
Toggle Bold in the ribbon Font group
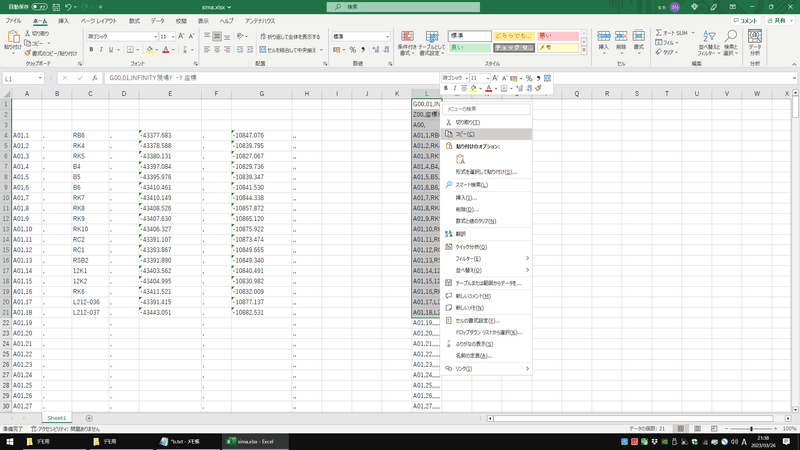(91, 49)
